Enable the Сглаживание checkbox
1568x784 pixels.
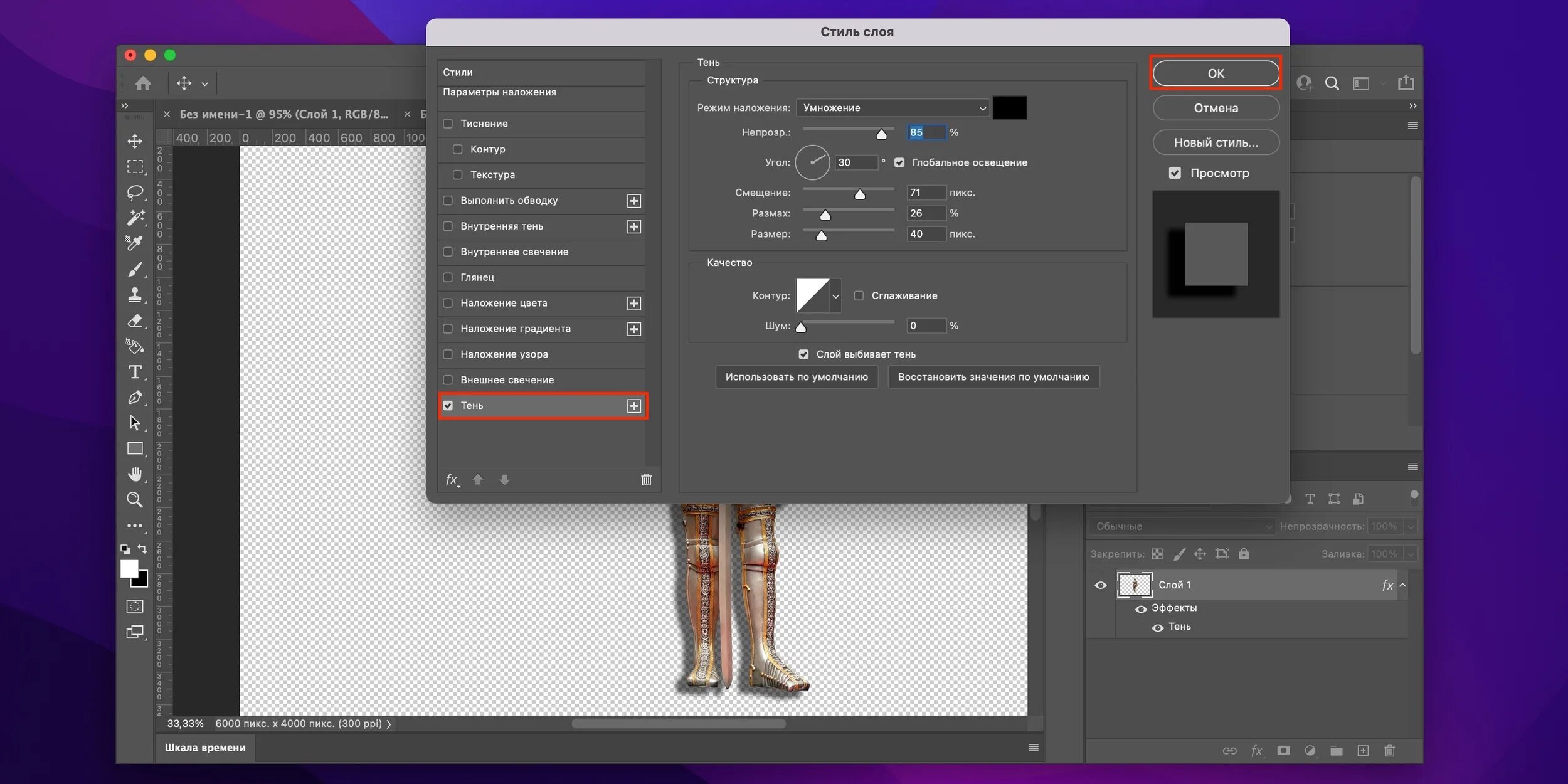pyautogui.click(x=859, y=295)
